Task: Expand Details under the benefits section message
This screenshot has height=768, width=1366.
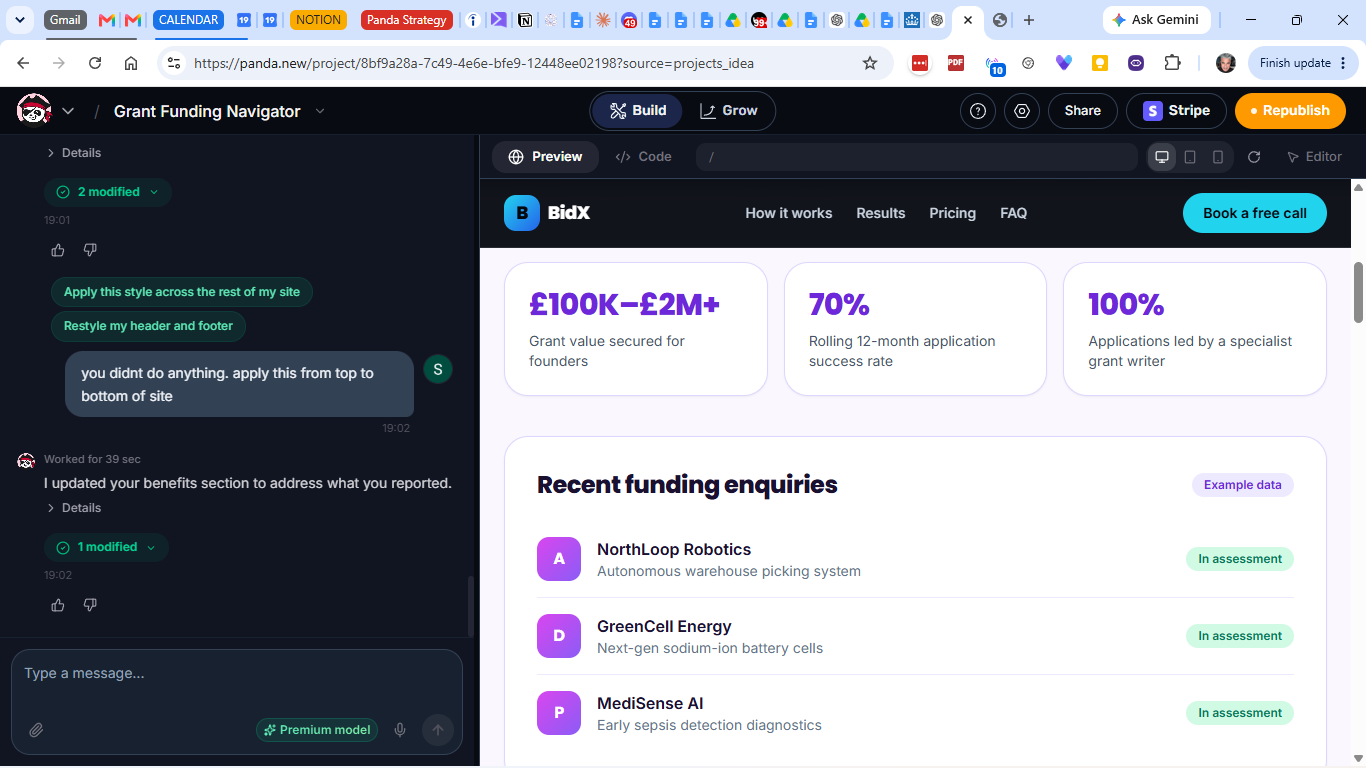Action: click(x=74, y=508)
